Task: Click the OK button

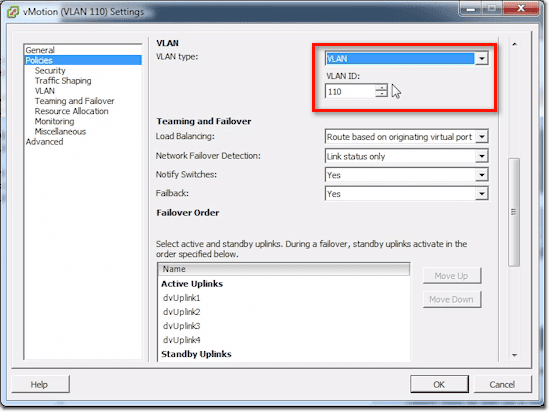Action: [x=439, y=384]
